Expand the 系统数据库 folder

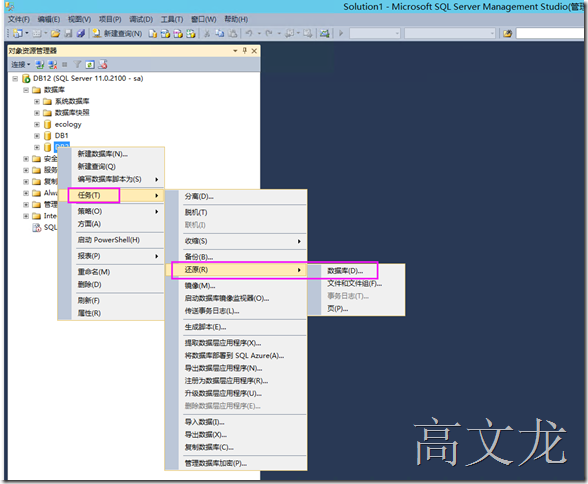(37, 101)
